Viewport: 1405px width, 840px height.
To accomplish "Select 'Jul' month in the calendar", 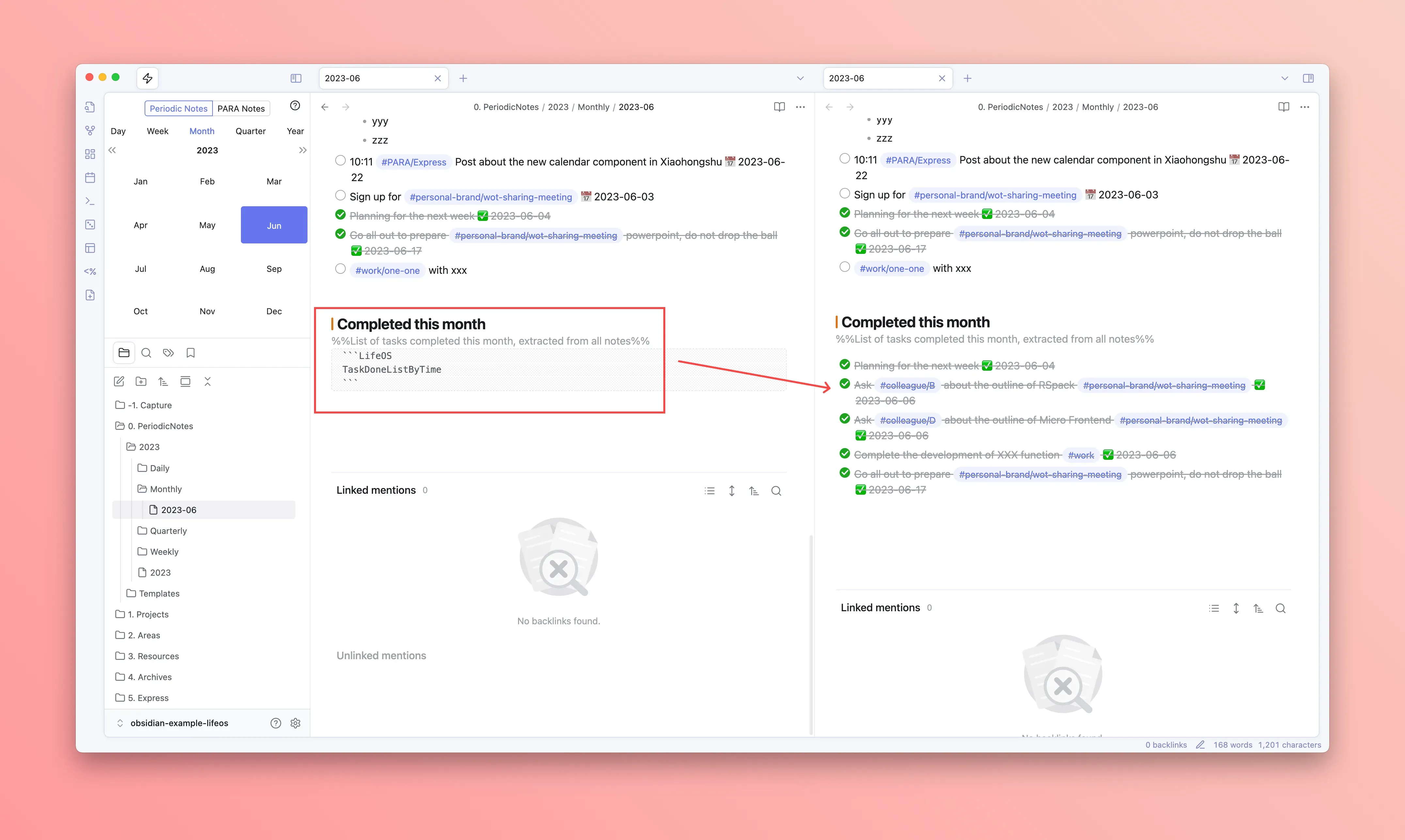I will click(140, 269).
